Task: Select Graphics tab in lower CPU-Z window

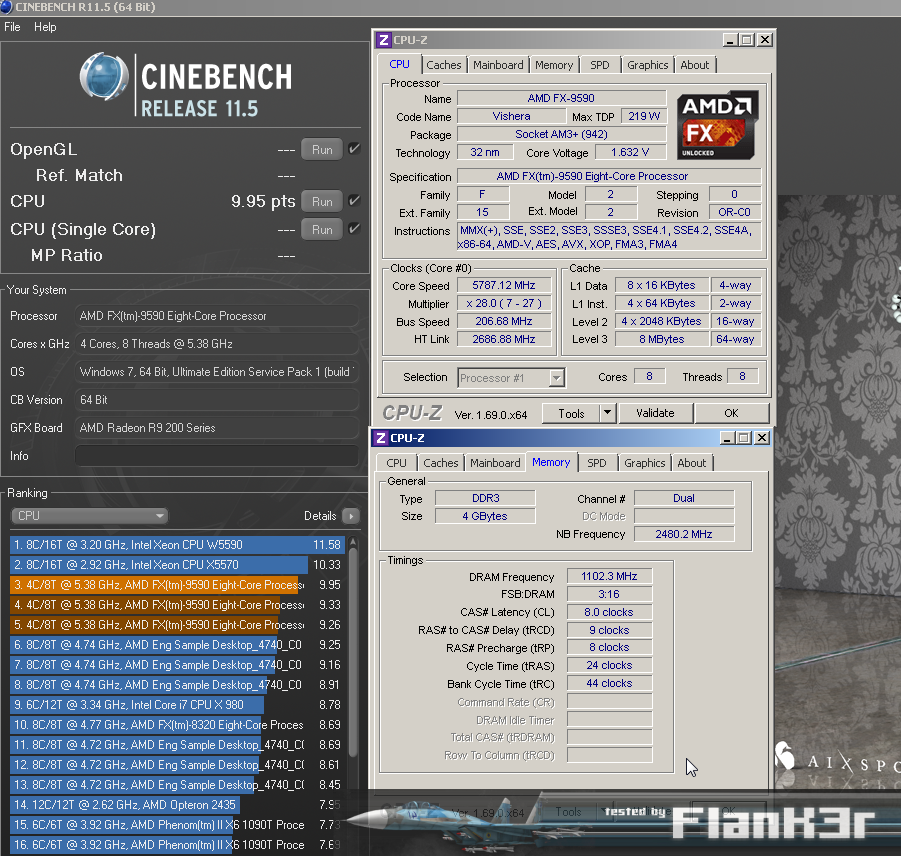Action: pos(645,463)
